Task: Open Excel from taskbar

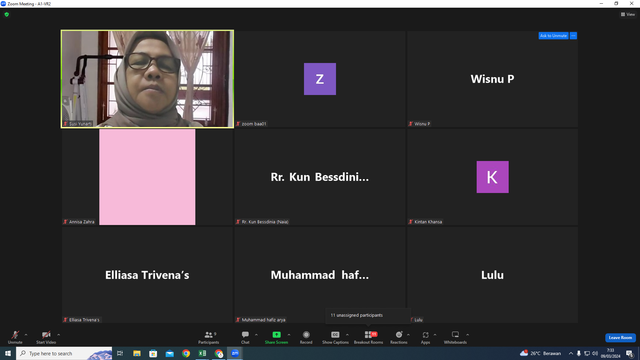Action: [x=202, y=353]
